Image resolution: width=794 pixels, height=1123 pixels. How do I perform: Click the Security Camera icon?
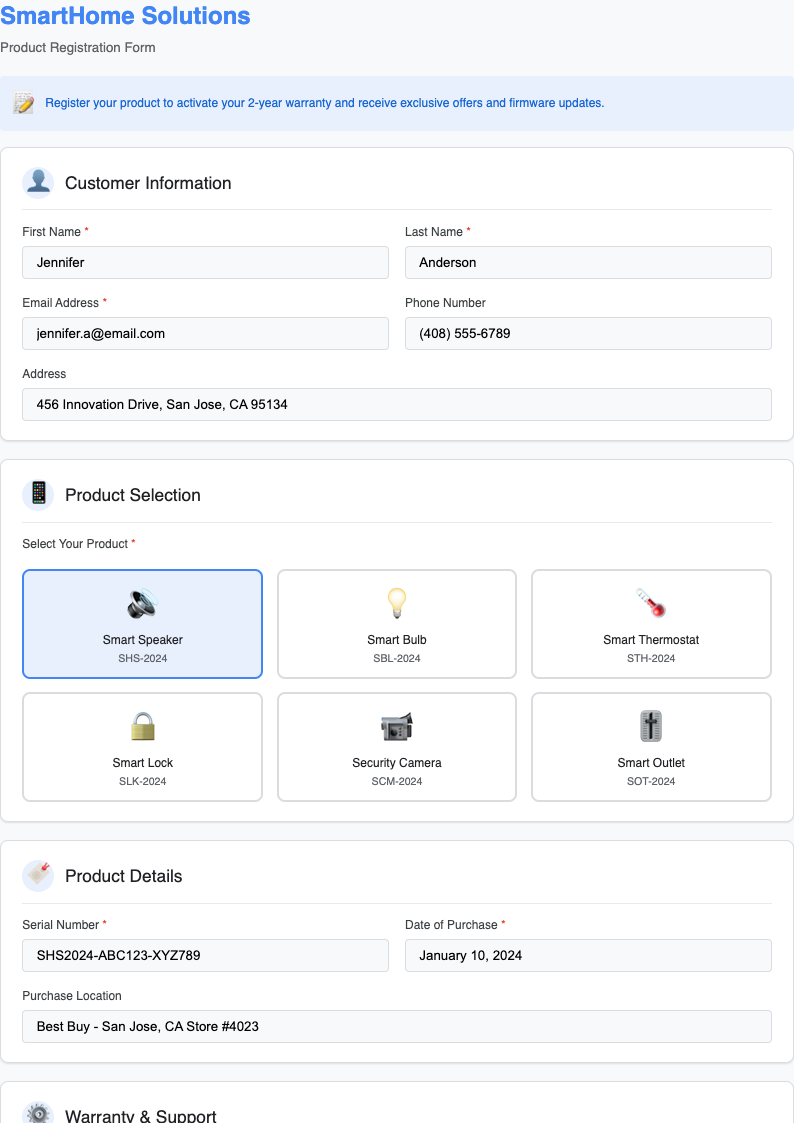tap(396, 726)
